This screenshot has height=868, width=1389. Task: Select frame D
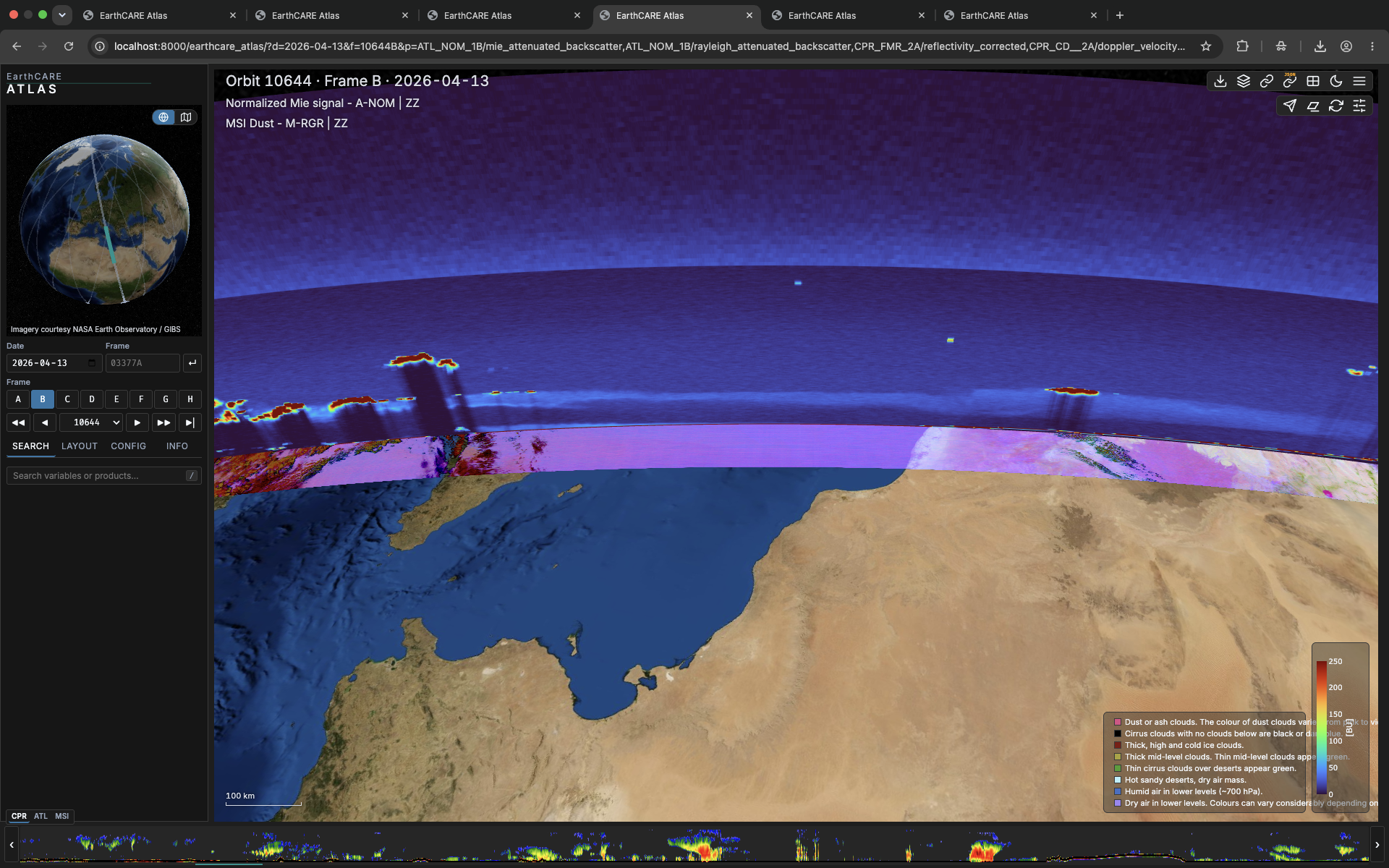[x=92, y=399]
